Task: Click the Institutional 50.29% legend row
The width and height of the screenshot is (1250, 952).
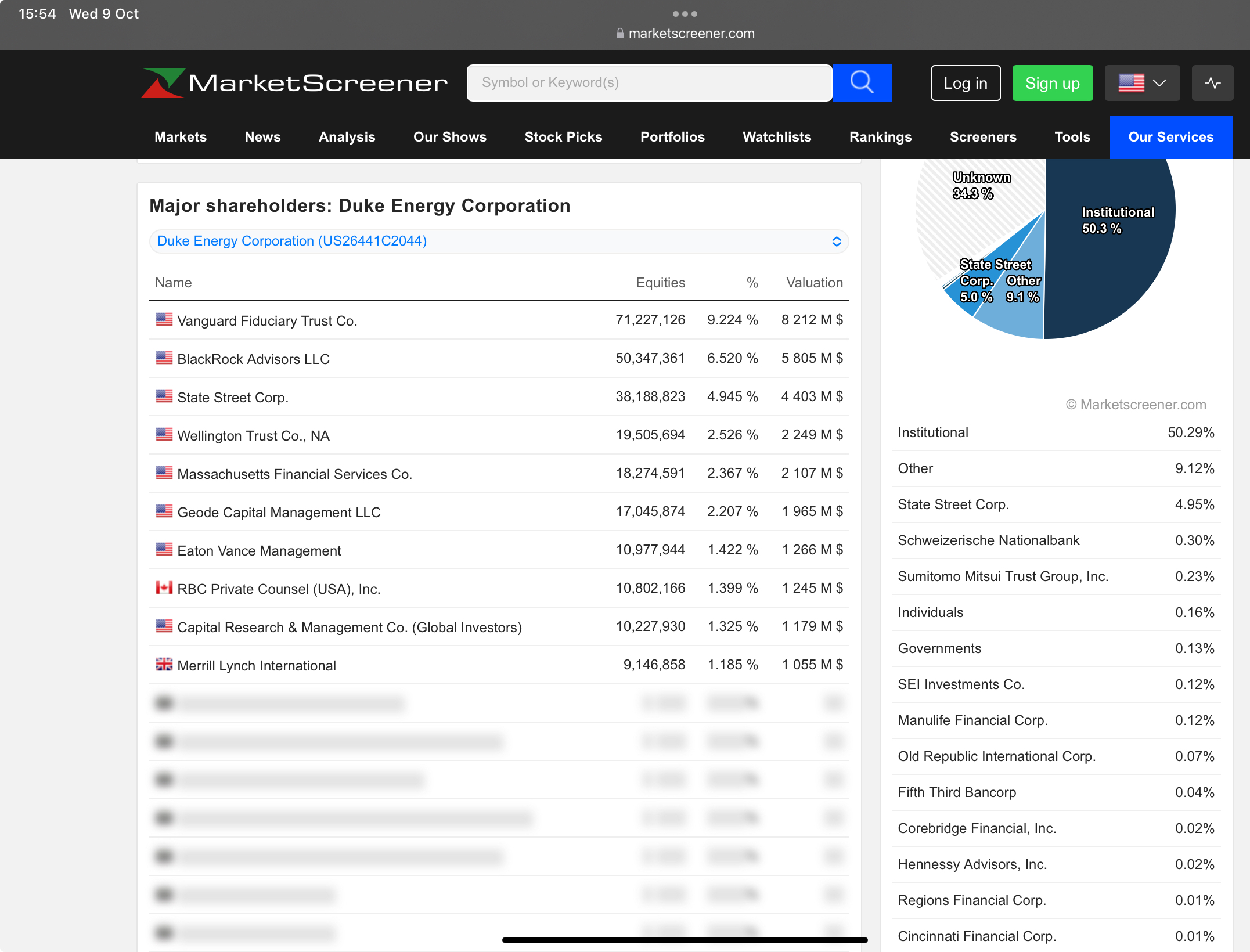Action: click(x=1056, y=432)
